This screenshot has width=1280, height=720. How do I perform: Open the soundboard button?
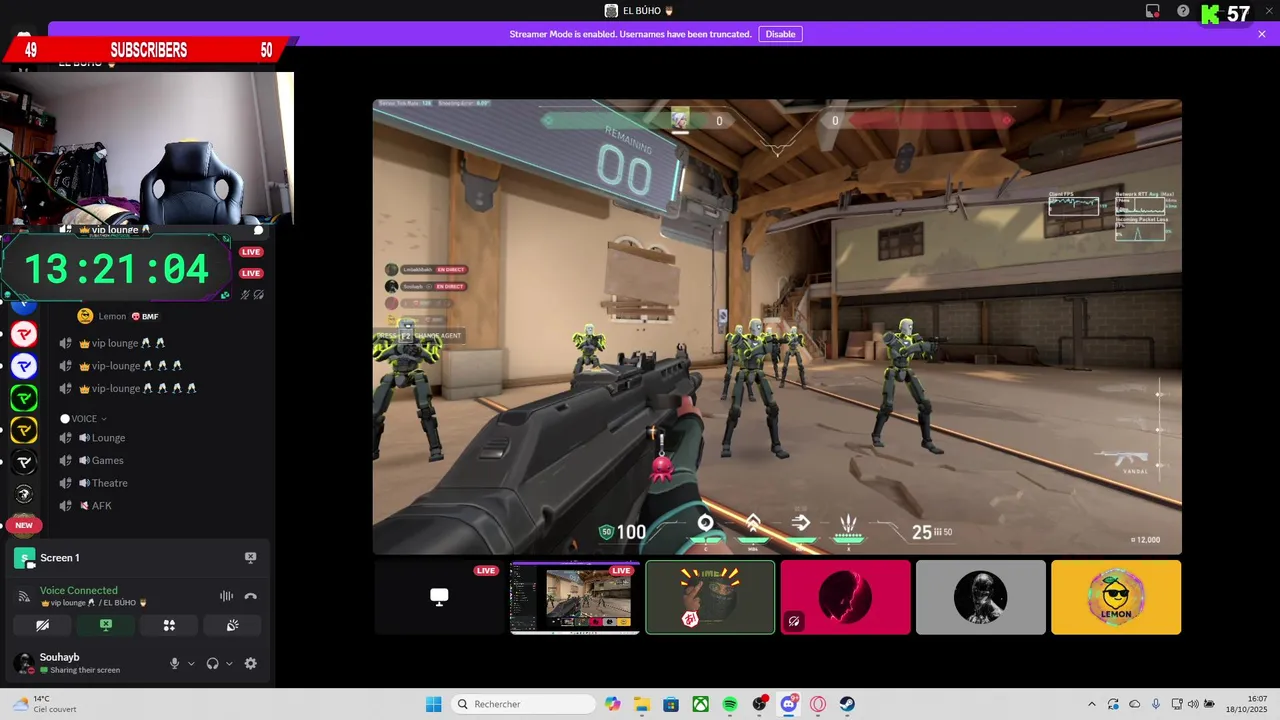[x=232, y=625]
